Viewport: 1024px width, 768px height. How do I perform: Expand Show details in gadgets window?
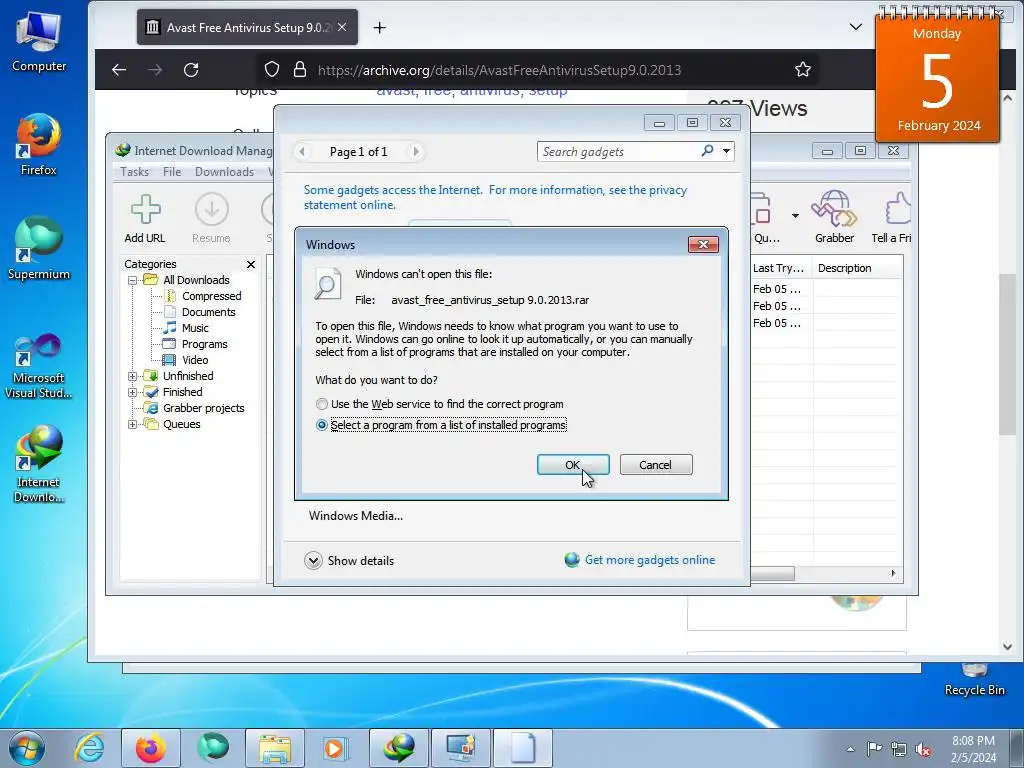pyautogui.click(x=349, y=560)
